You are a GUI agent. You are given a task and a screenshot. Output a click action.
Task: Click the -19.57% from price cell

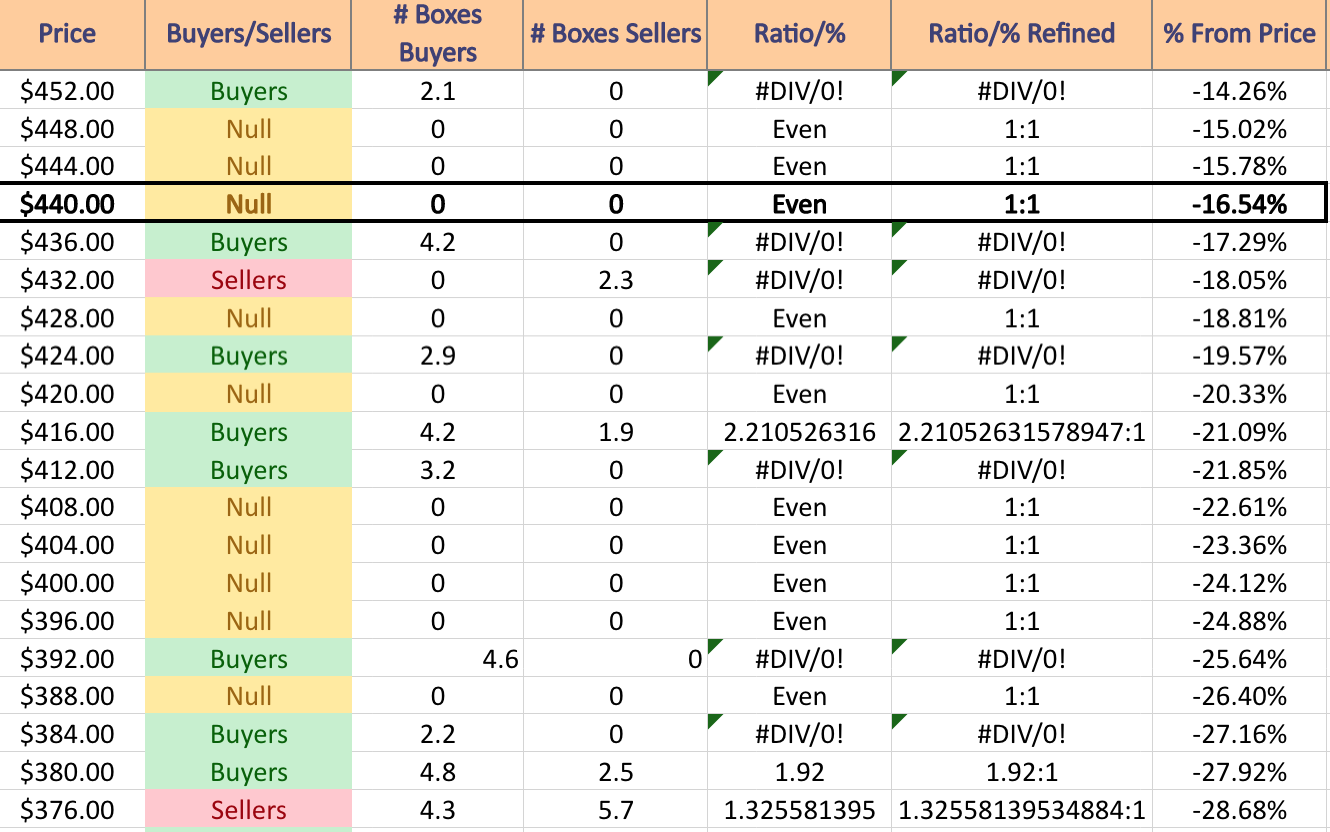click(x=1240, y=356)
